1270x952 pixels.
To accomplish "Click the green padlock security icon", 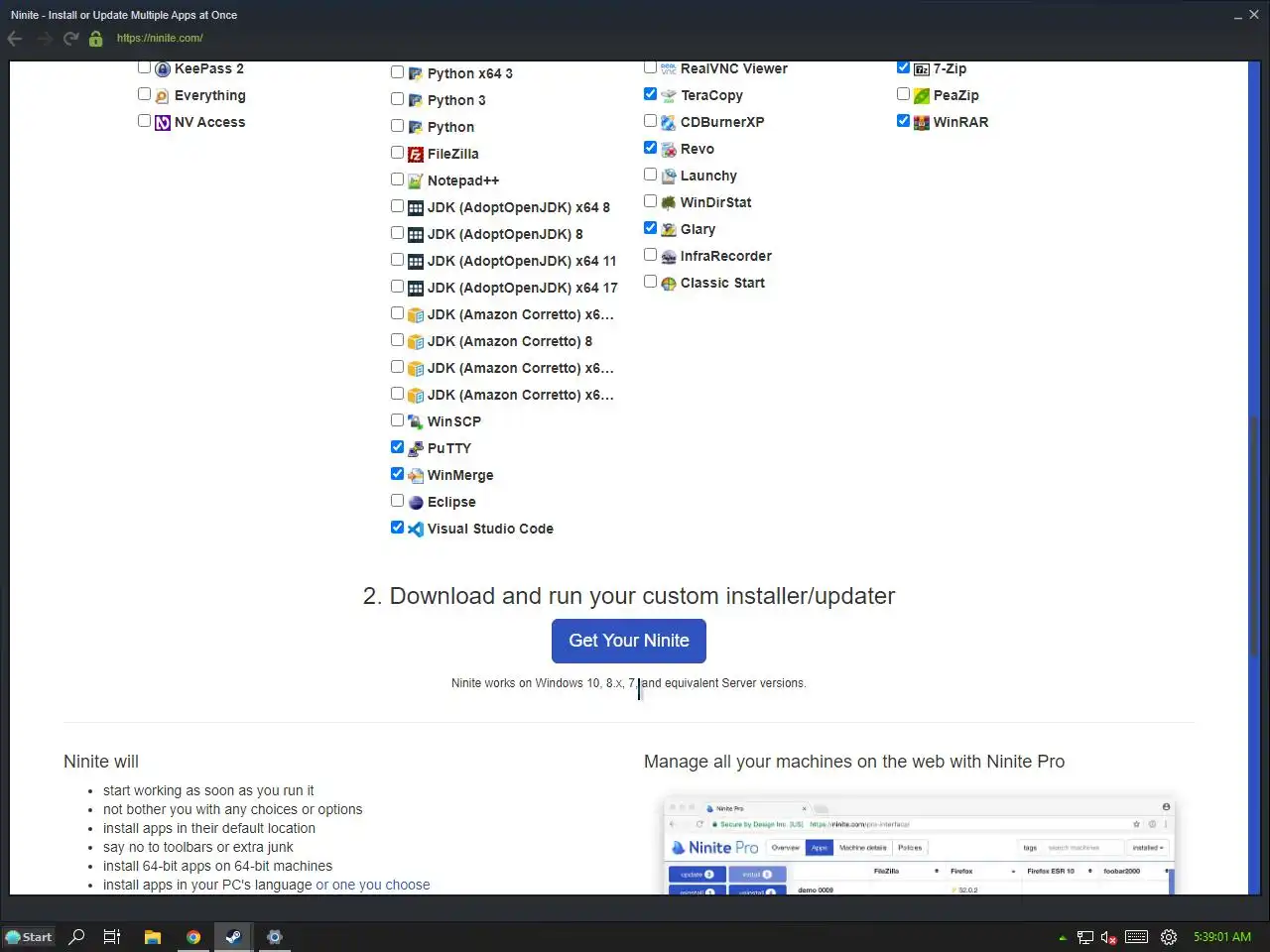I will click(96, 39).
